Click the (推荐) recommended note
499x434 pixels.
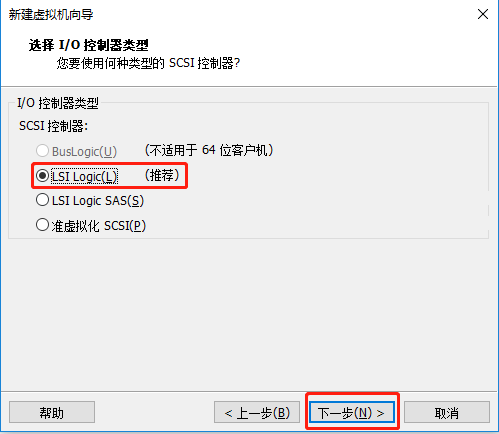click(162, 175)
